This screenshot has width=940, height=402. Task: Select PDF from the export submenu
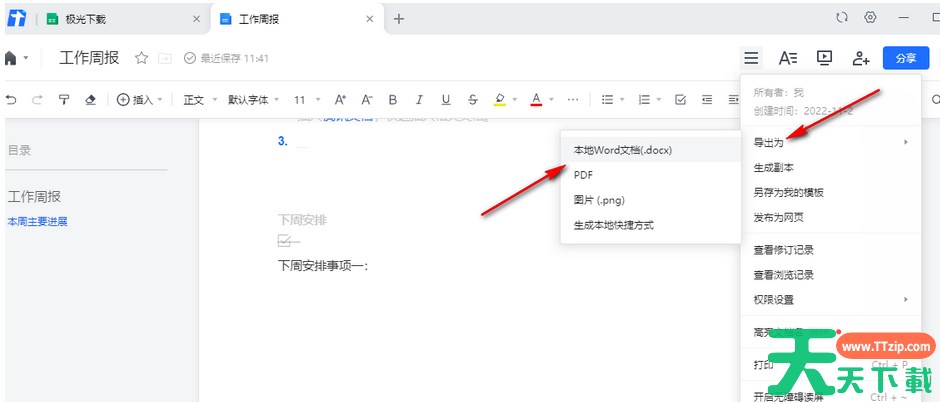584,175
